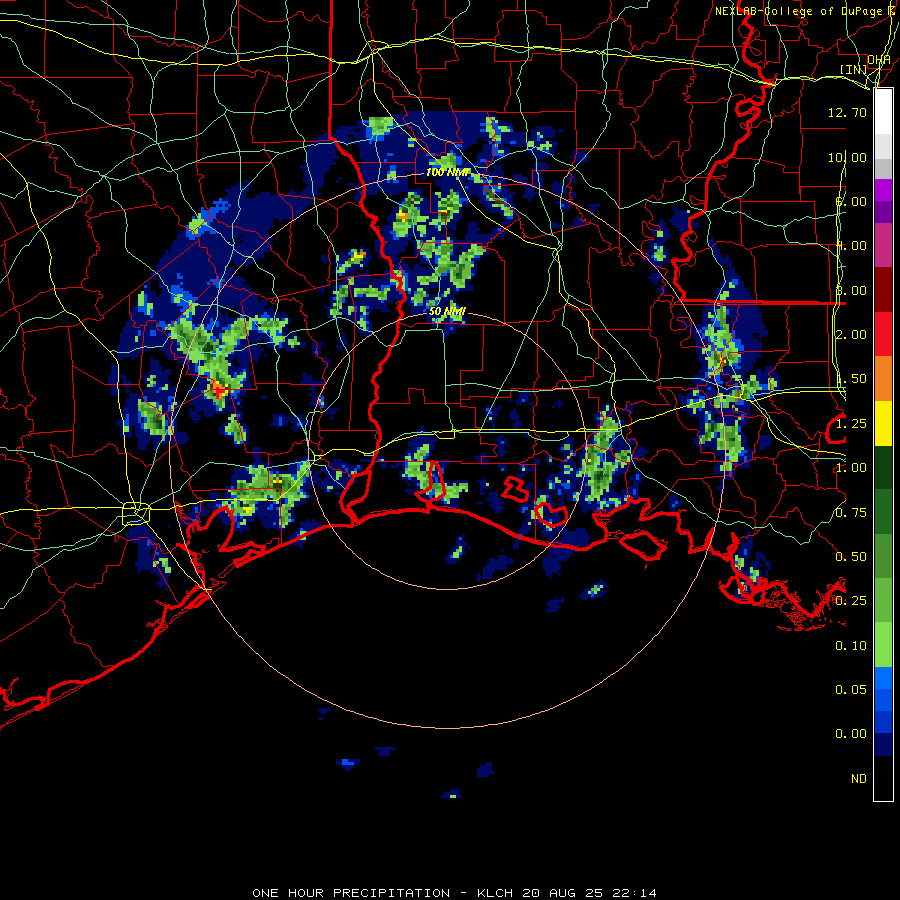Image resolution: width=900 pixels, height=900 pixels.
Task: Pick the darkest green swatch below 1.00
Action: [x=883, y=467]
